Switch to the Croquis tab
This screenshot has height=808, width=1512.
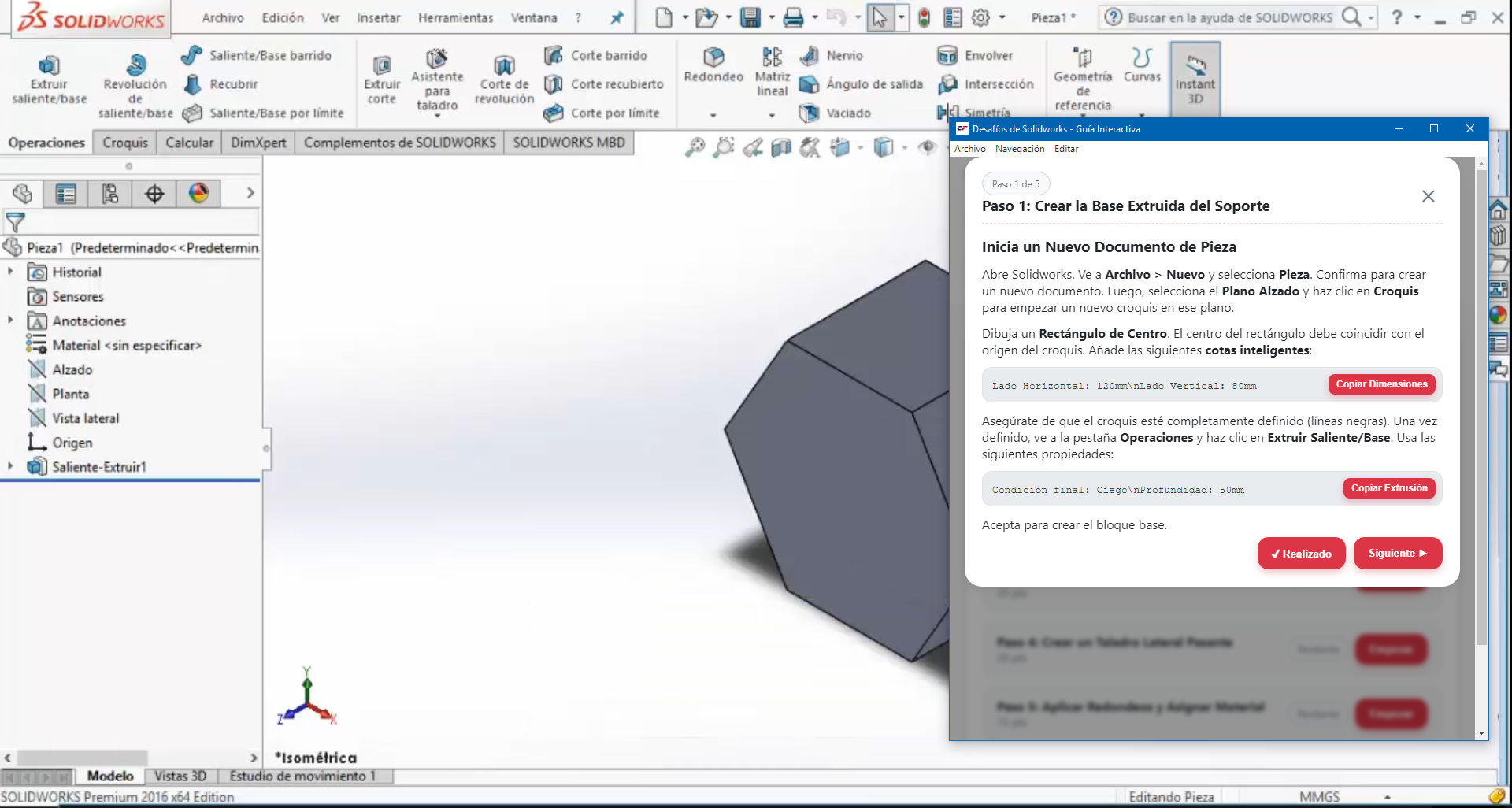pos(125,143)
